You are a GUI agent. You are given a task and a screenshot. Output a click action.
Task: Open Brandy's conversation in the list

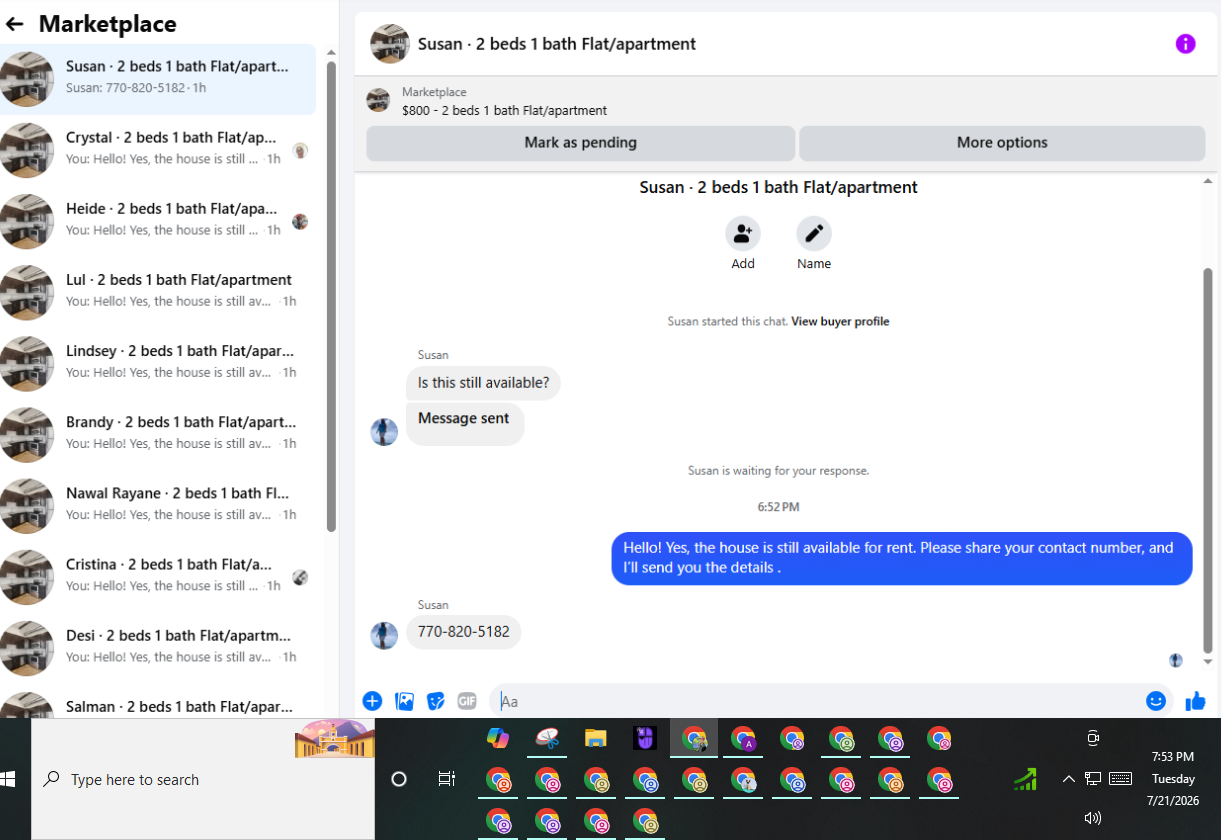tap(158, 434)
